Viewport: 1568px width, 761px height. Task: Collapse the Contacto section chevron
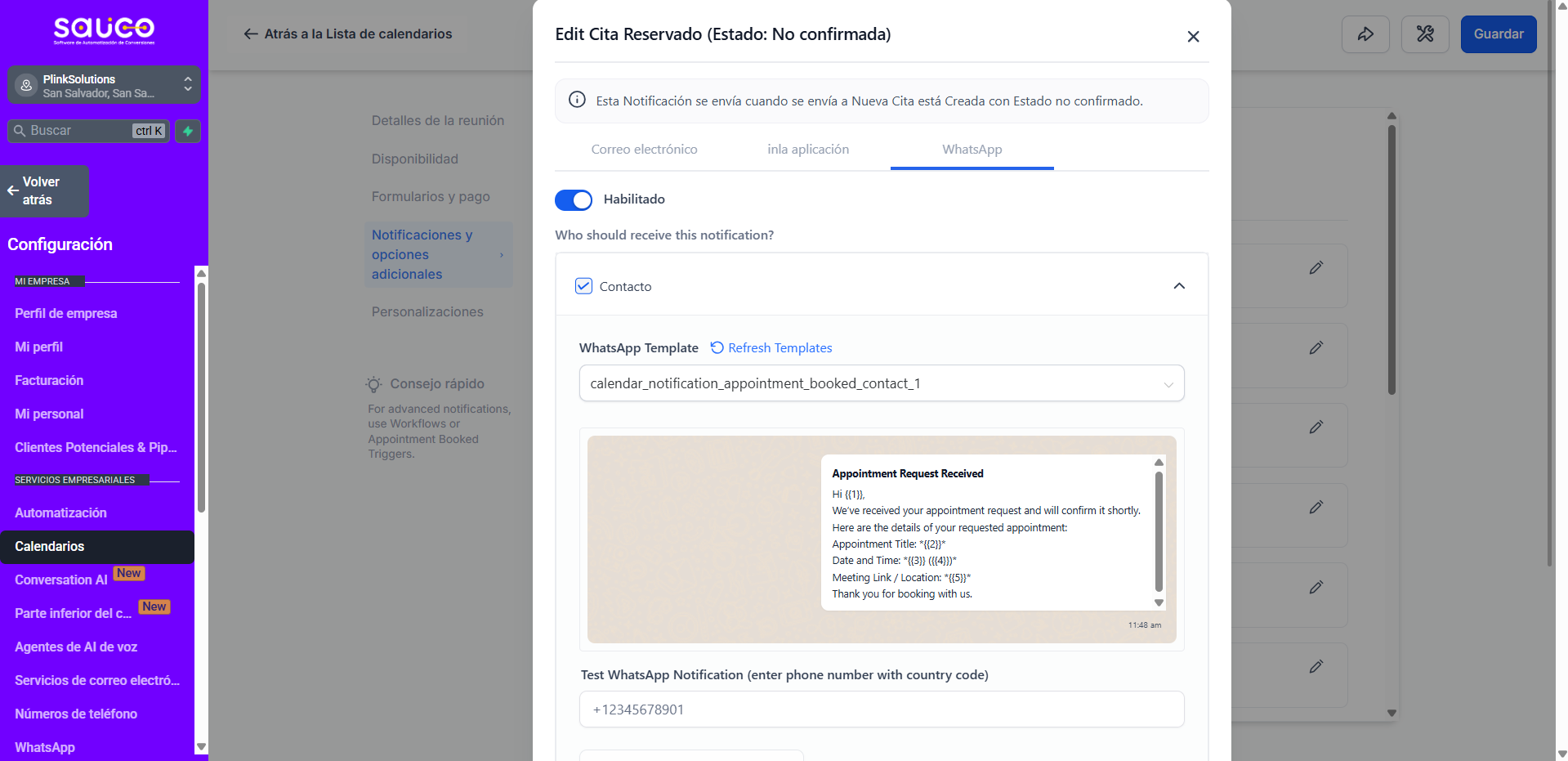[1178, 286]
